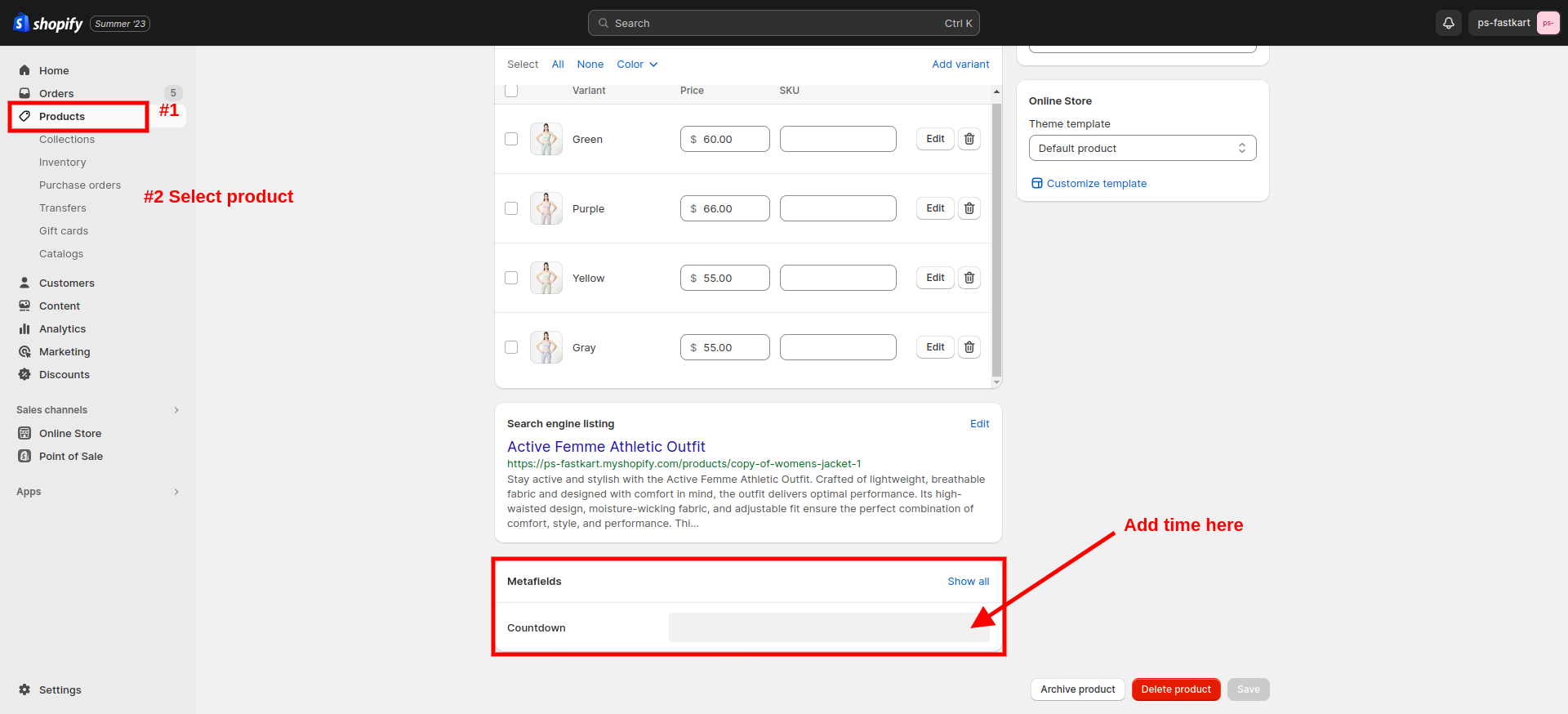Open Collections in the sidebar
Screen dimensions: 1568x714
67,140
